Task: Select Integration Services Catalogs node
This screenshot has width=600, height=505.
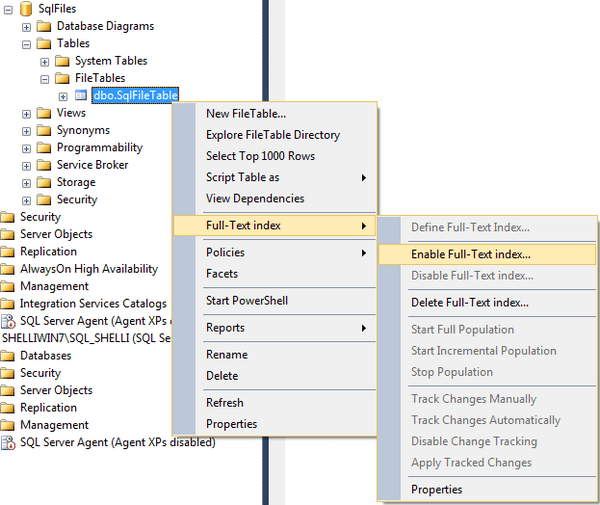Action: click(93, 304)
